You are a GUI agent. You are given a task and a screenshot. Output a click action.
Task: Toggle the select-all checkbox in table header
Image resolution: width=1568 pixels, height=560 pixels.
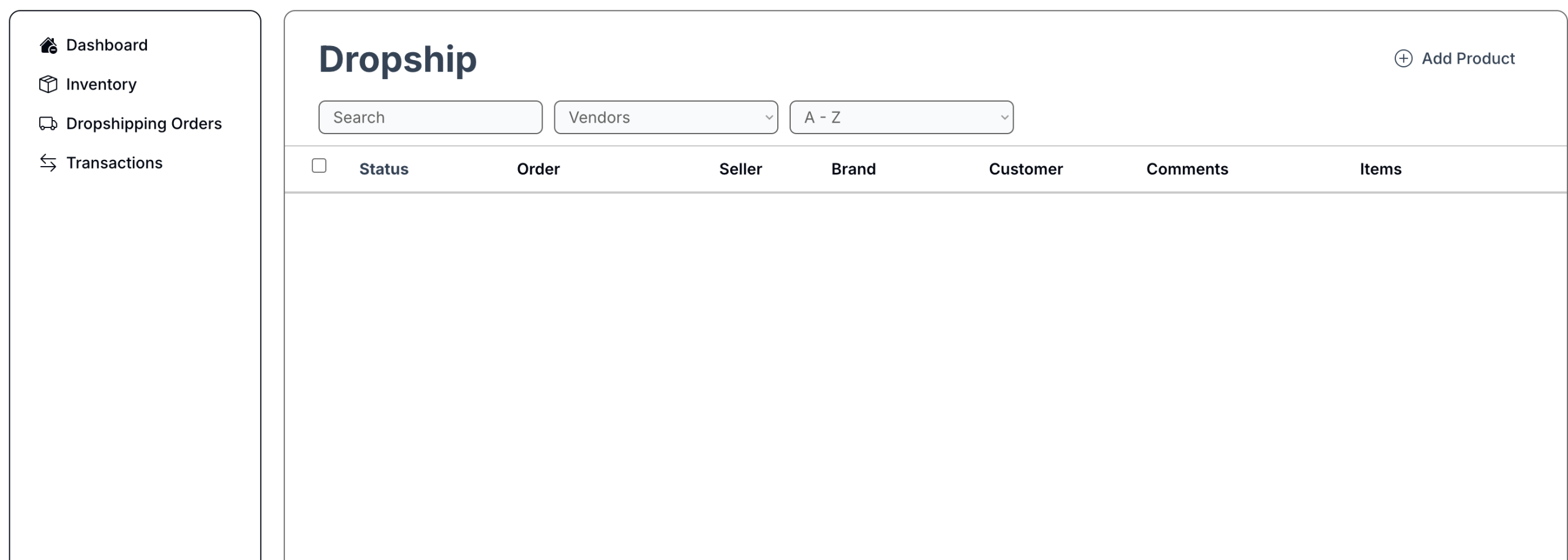(319, 166)
